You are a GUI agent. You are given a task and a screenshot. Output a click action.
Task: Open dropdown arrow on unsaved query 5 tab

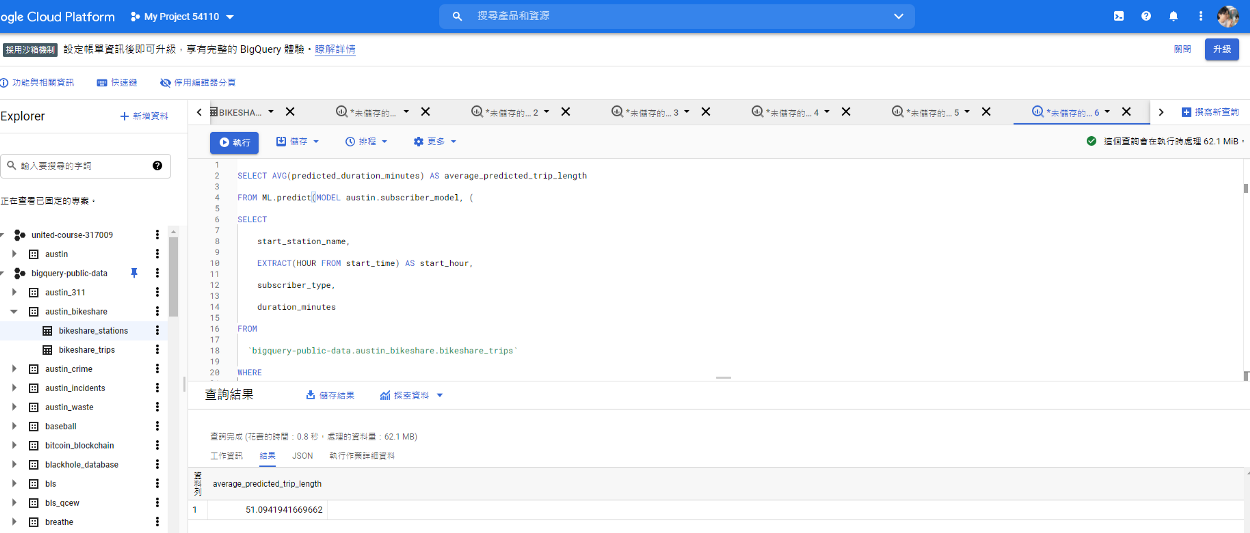(969, 112)
